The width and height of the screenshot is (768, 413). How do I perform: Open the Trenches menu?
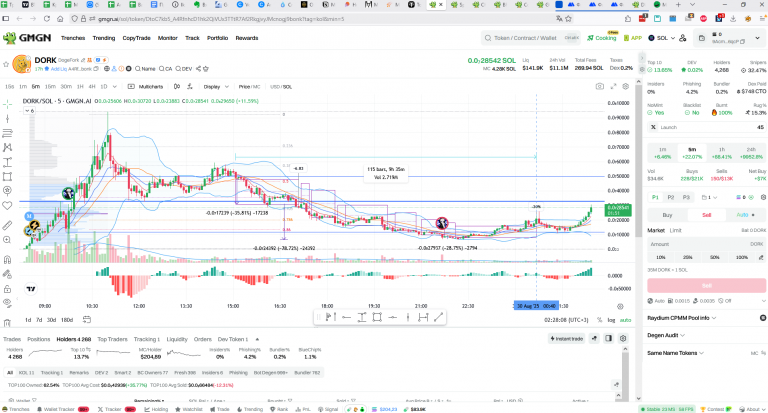(x=72, y=38)
